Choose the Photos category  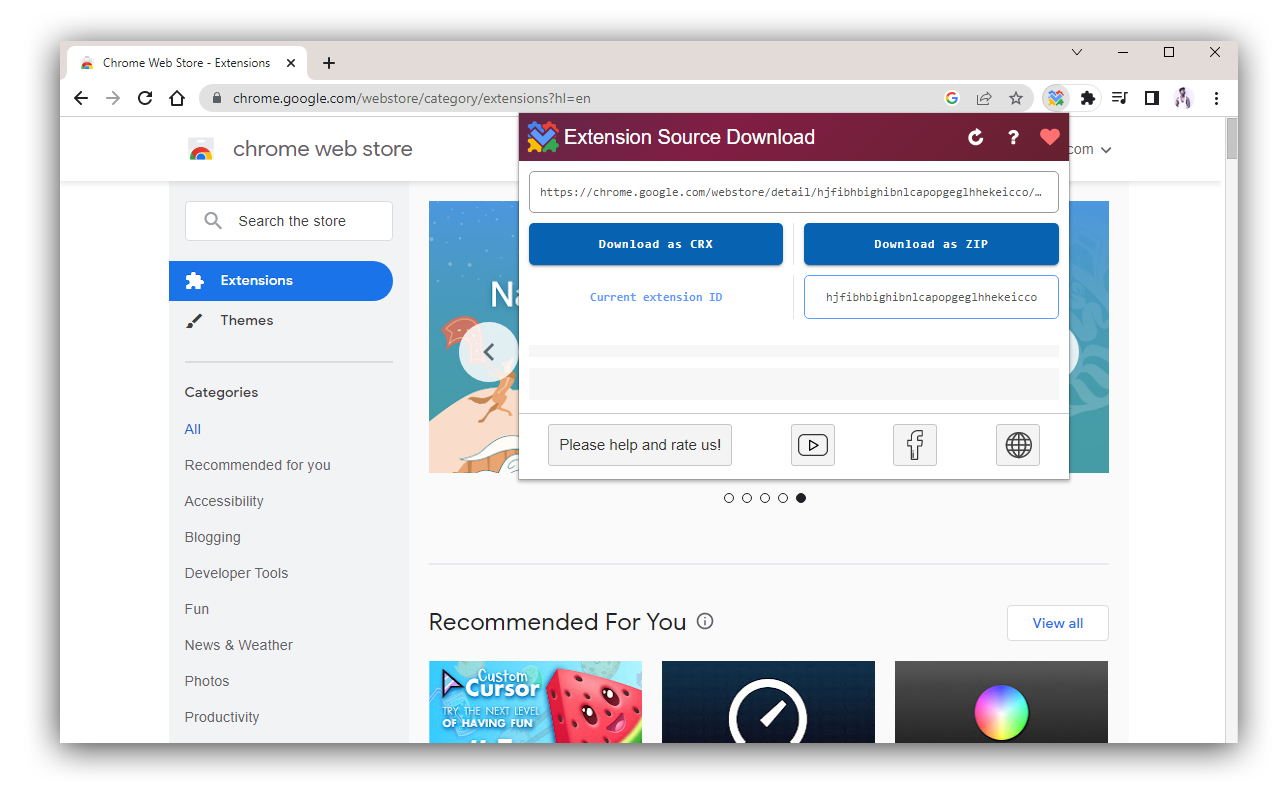pyautogui.click(x=207, y=681)
